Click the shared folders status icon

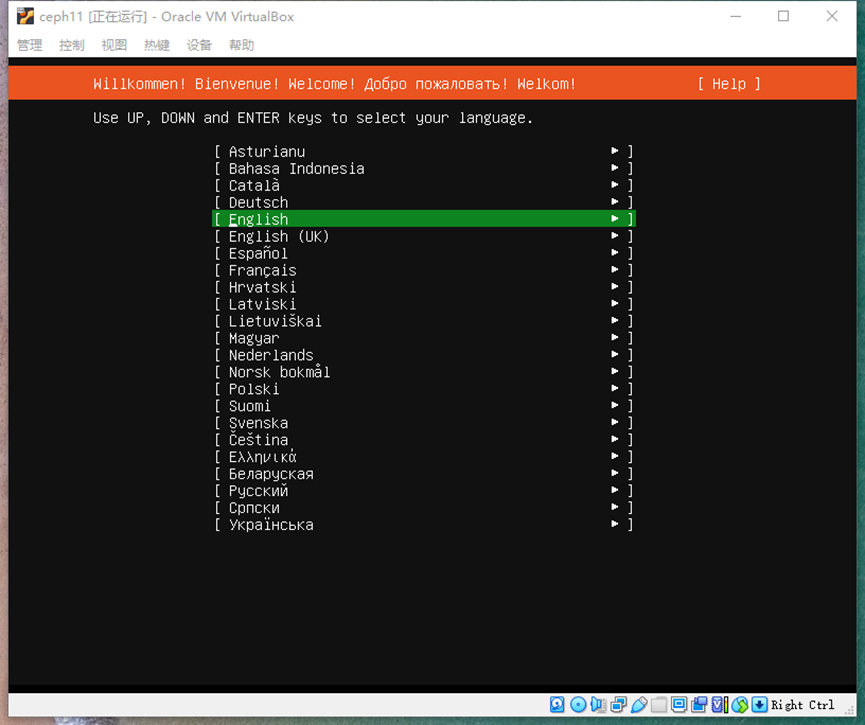coord(659,705)
